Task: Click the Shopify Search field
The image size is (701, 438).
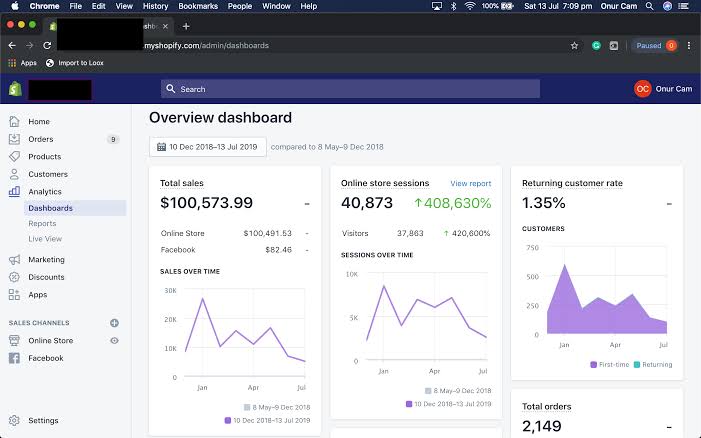Action: (350, 89)
